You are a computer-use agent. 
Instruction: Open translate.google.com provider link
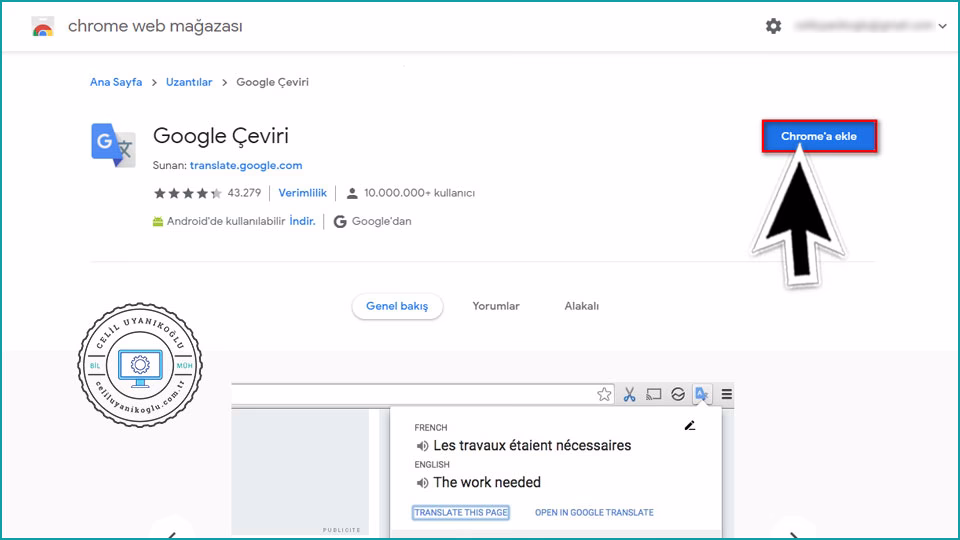tap(246, 165)
